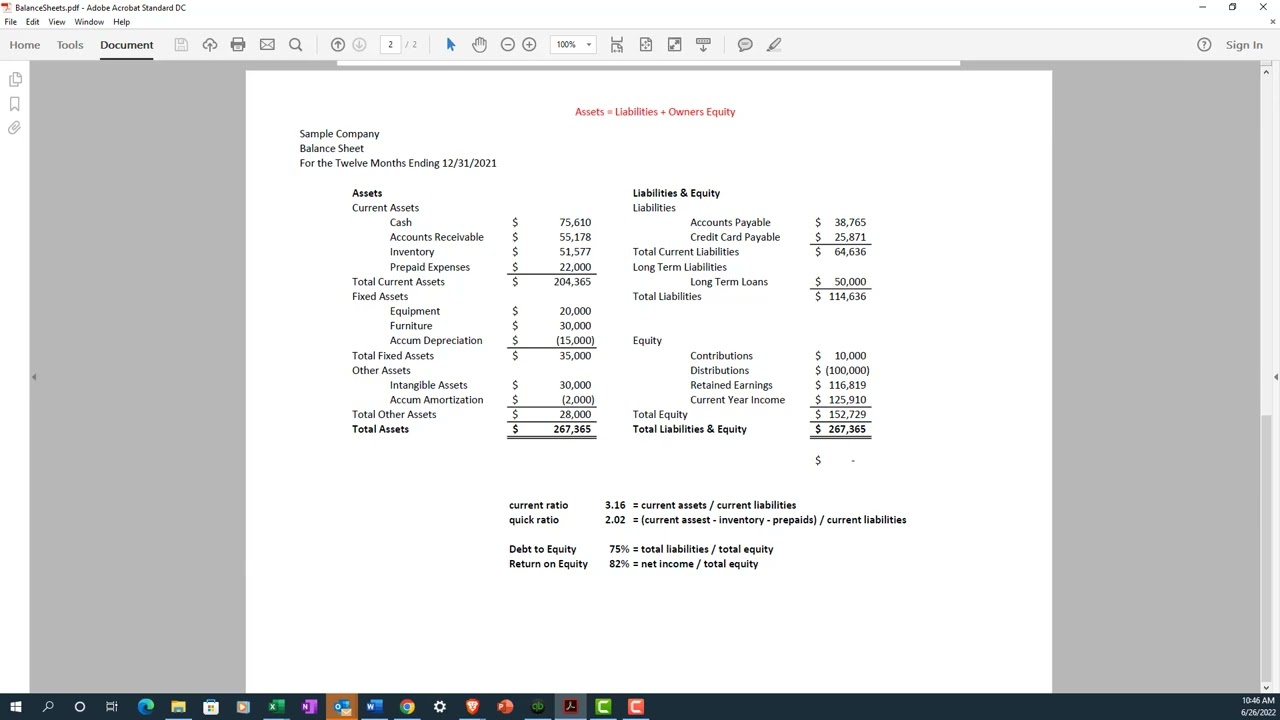Click Total Liabilities value 114,636

tap(847, 297)
